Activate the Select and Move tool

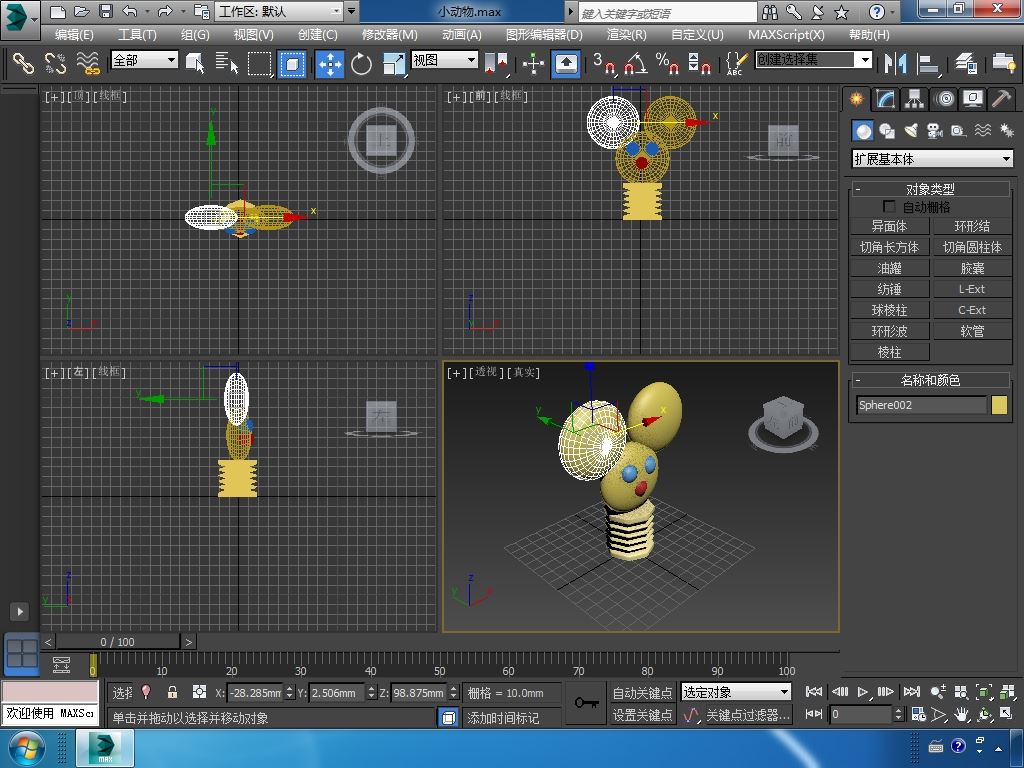click(x=330, y=63)
